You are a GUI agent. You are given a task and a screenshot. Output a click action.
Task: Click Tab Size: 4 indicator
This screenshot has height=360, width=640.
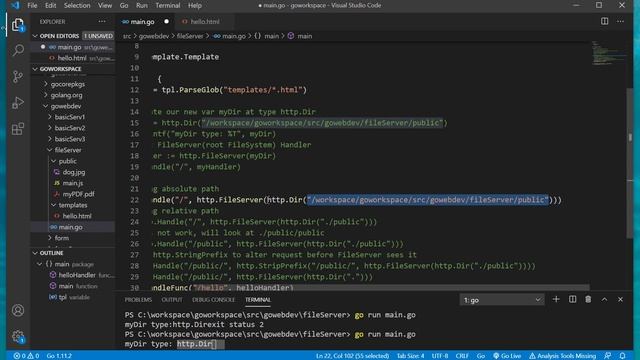(410, 356)
